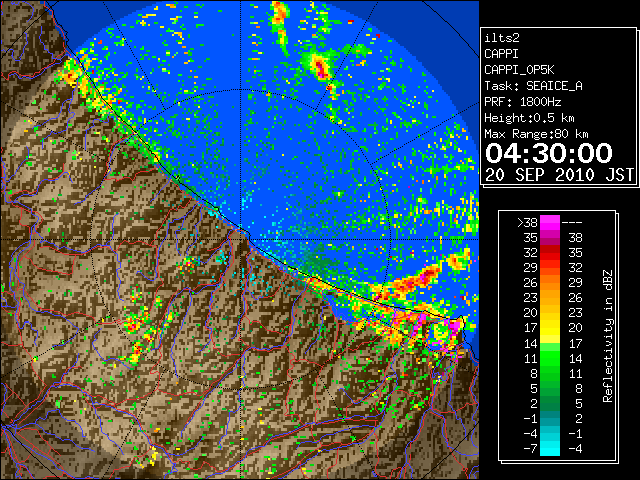Screen dimensions: 640x480
Task: Click the 'CAPPI_0P5K' label
Action: 519,70
